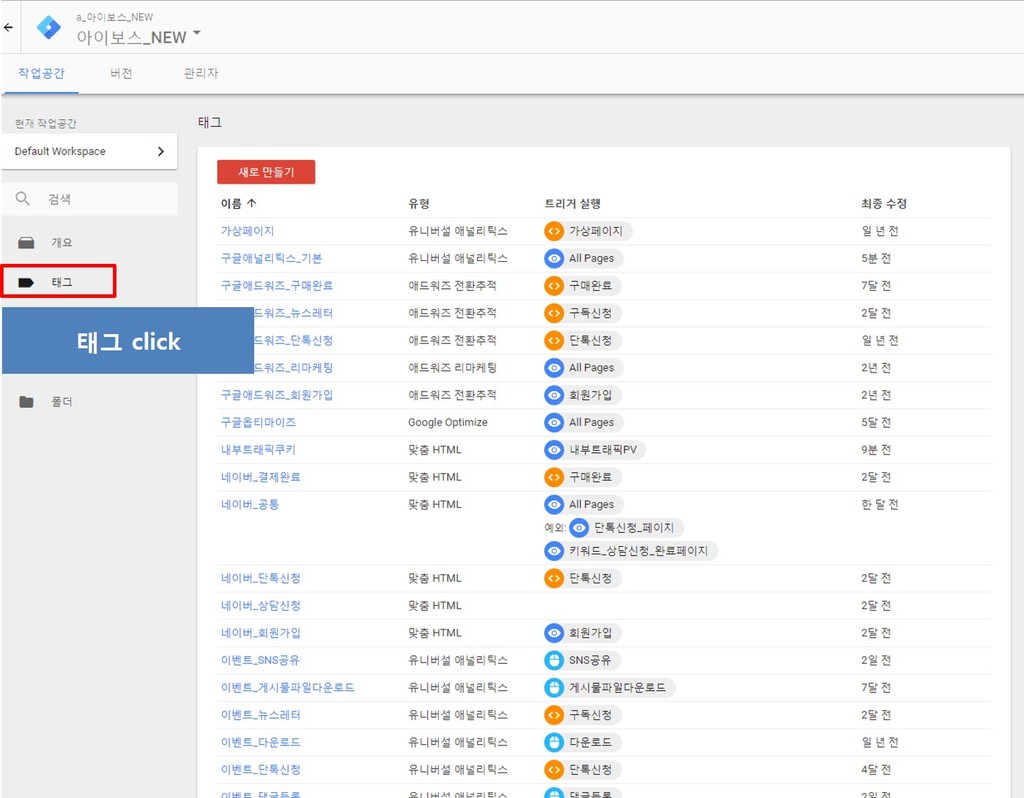Click the sort arrow beside the 이름 header
1024x798 pixels.
(x=251, y=203)
